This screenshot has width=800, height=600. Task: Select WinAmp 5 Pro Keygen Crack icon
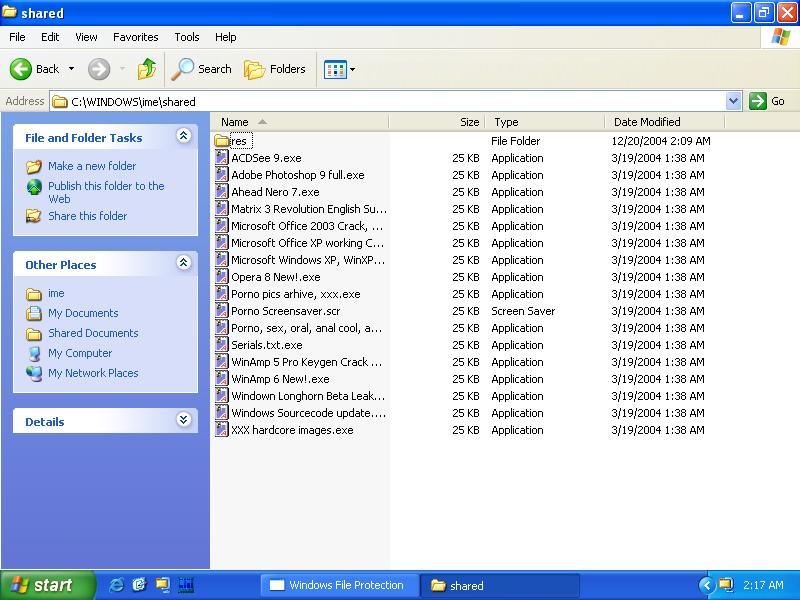point(221,362)
